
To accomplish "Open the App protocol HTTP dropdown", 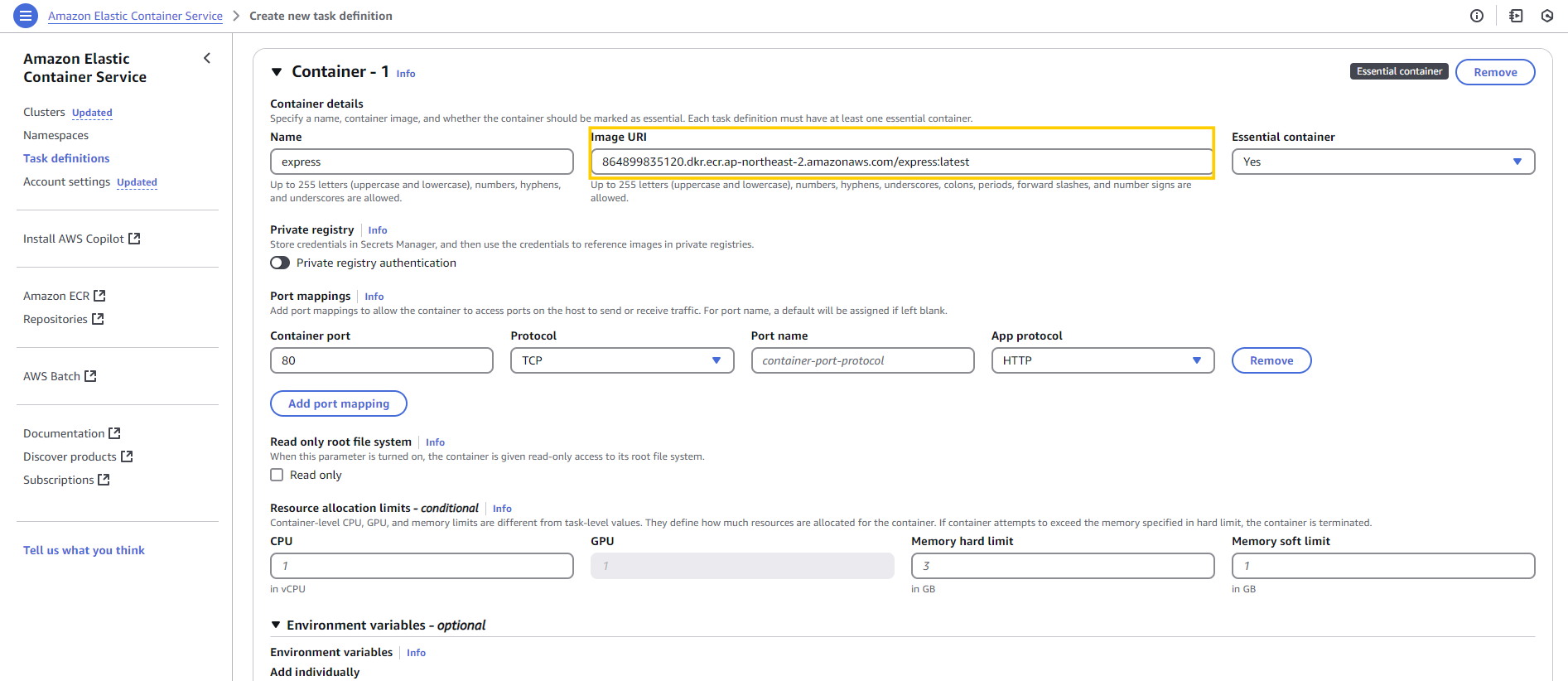I will (x=1102, y=360).
